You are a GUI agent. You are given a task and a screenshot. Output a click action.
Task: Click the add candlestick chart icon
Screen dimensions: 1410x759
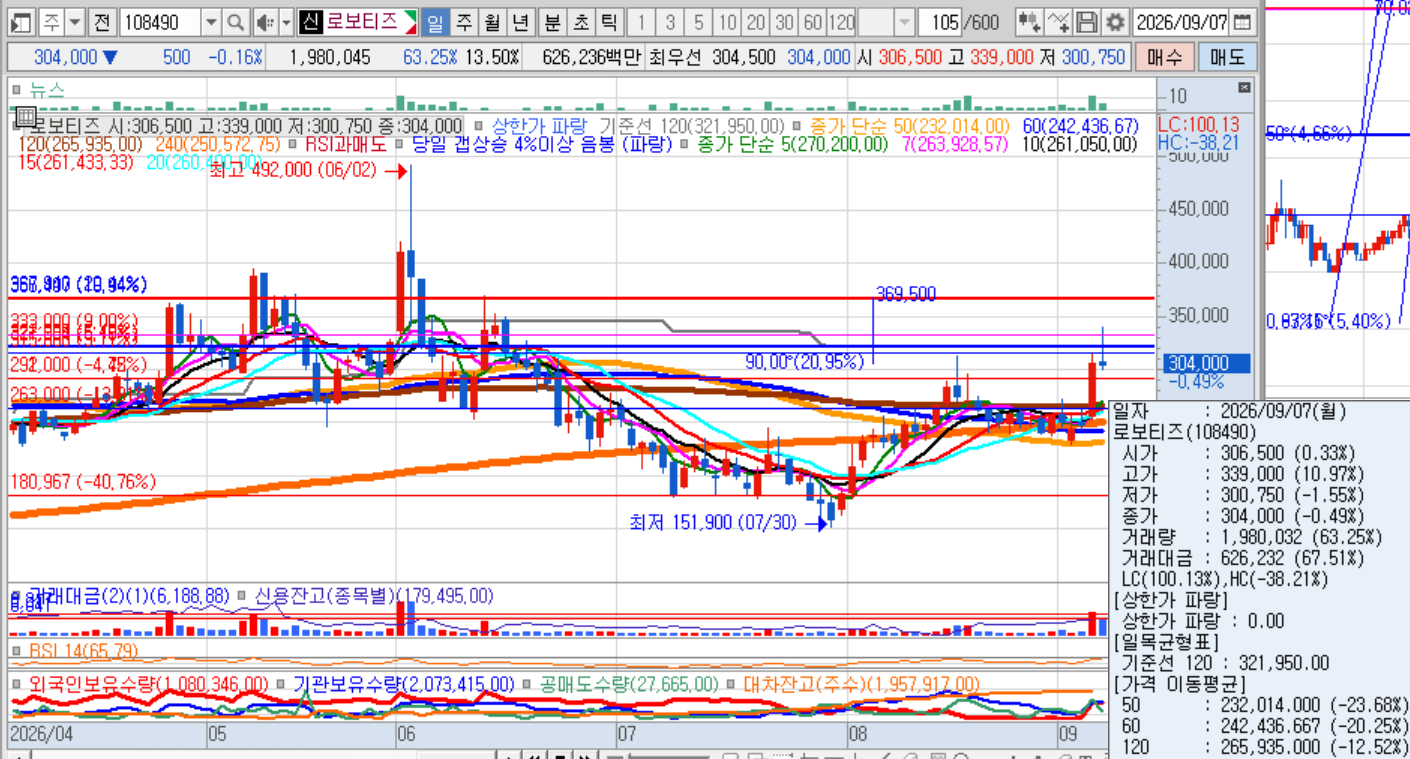click(1029, 22)
